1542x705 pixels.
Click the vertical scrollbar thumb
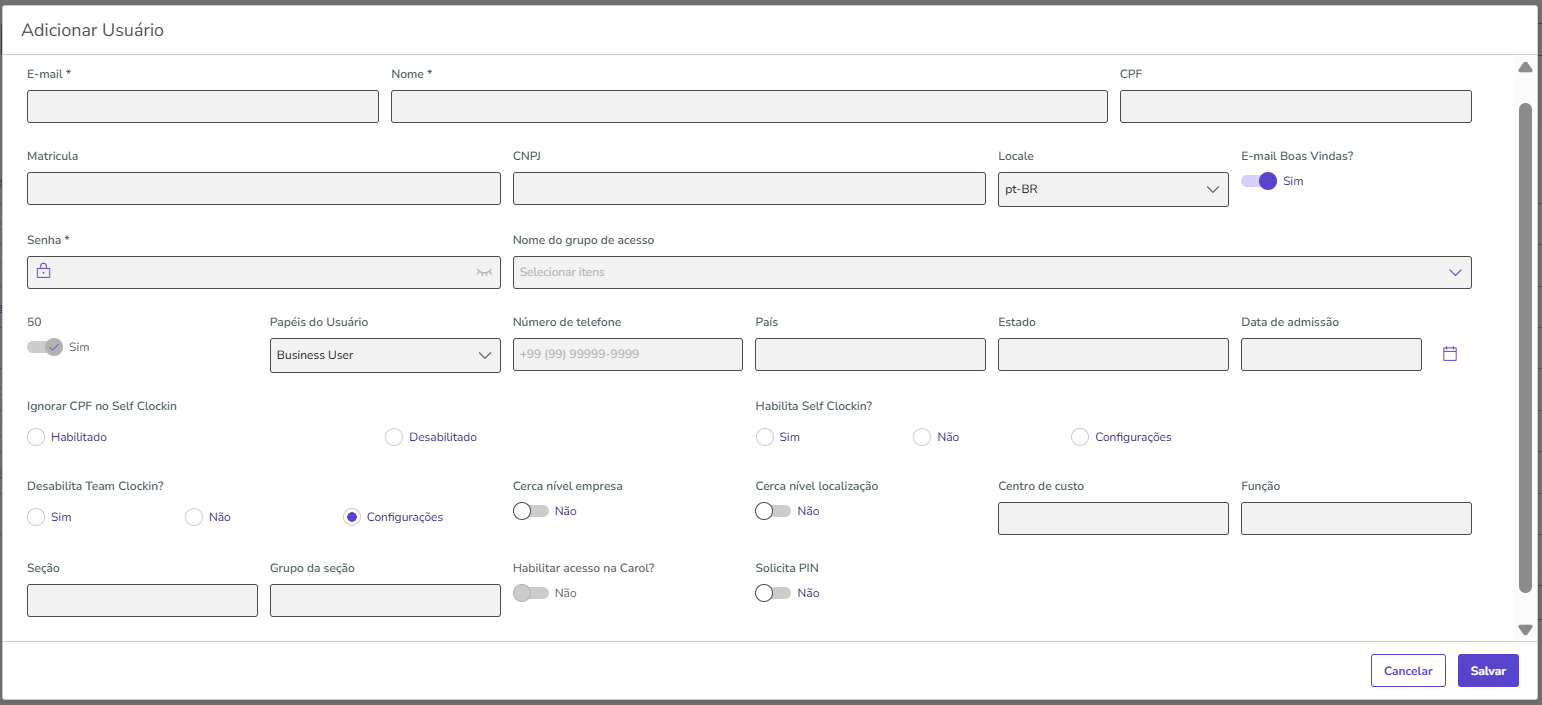[x=1525, y=345]
